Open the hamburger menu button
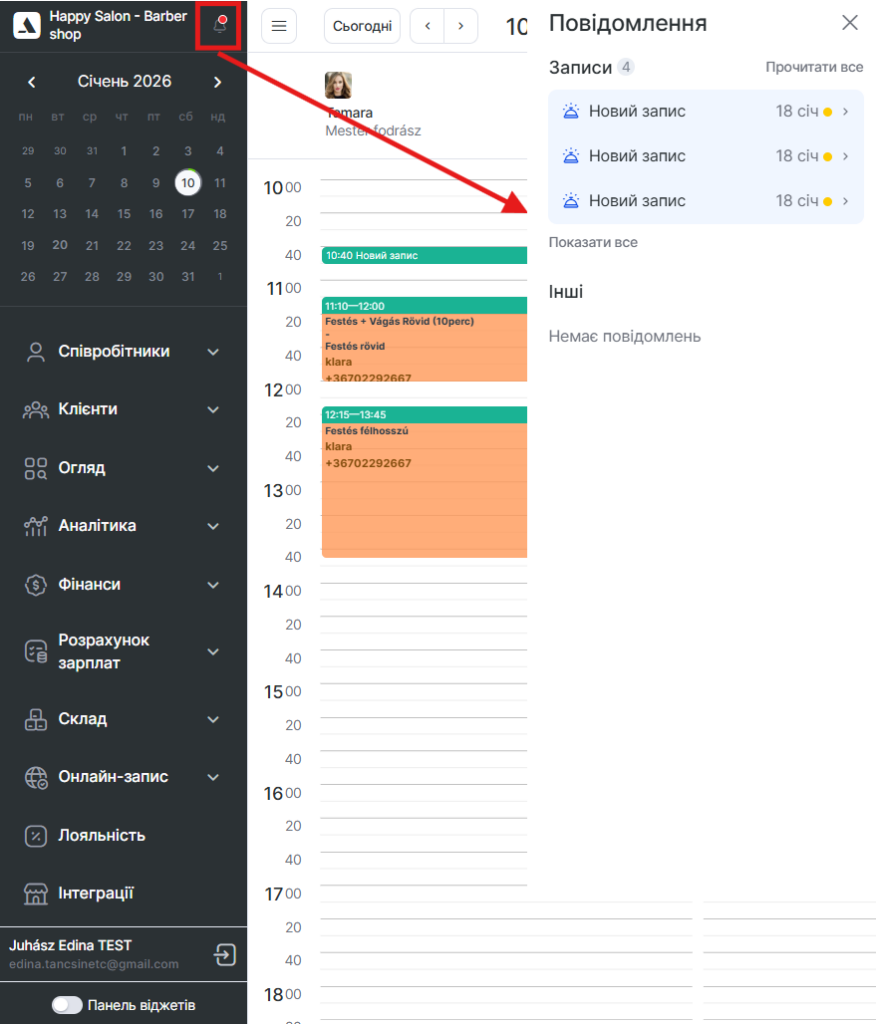 pyautogui.click(x=279, y=26)
